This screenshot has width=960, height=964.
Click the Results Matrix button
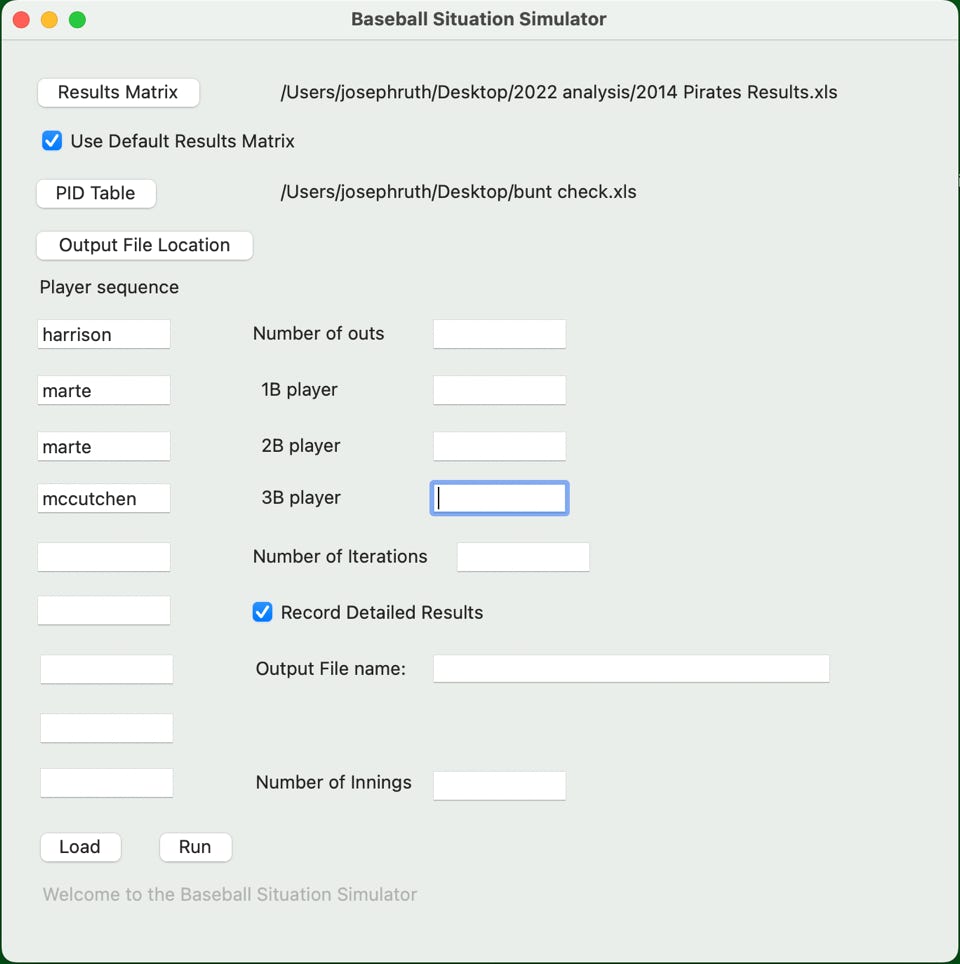coord(118,92)
